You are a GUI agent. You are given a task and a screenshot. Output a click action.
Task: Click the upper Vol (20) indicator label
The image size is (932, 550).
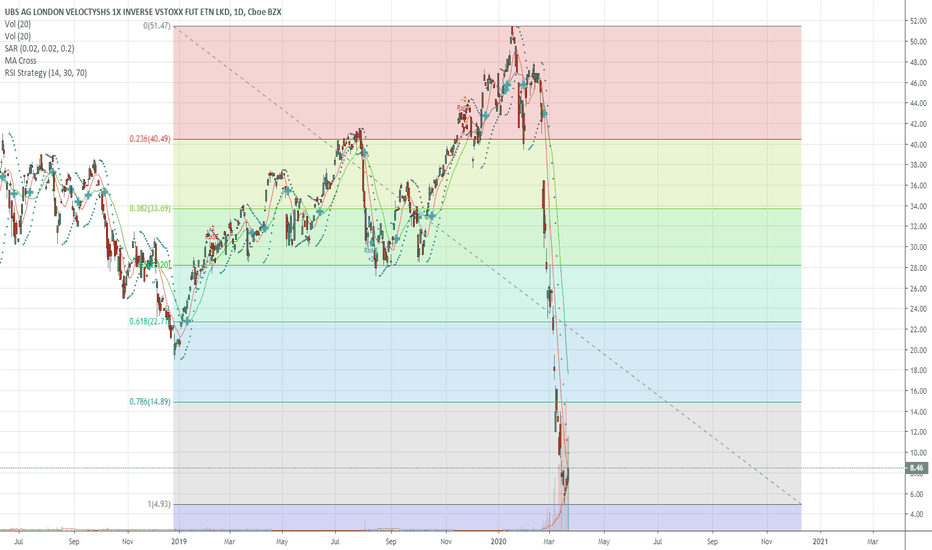[x=17, y=24]
